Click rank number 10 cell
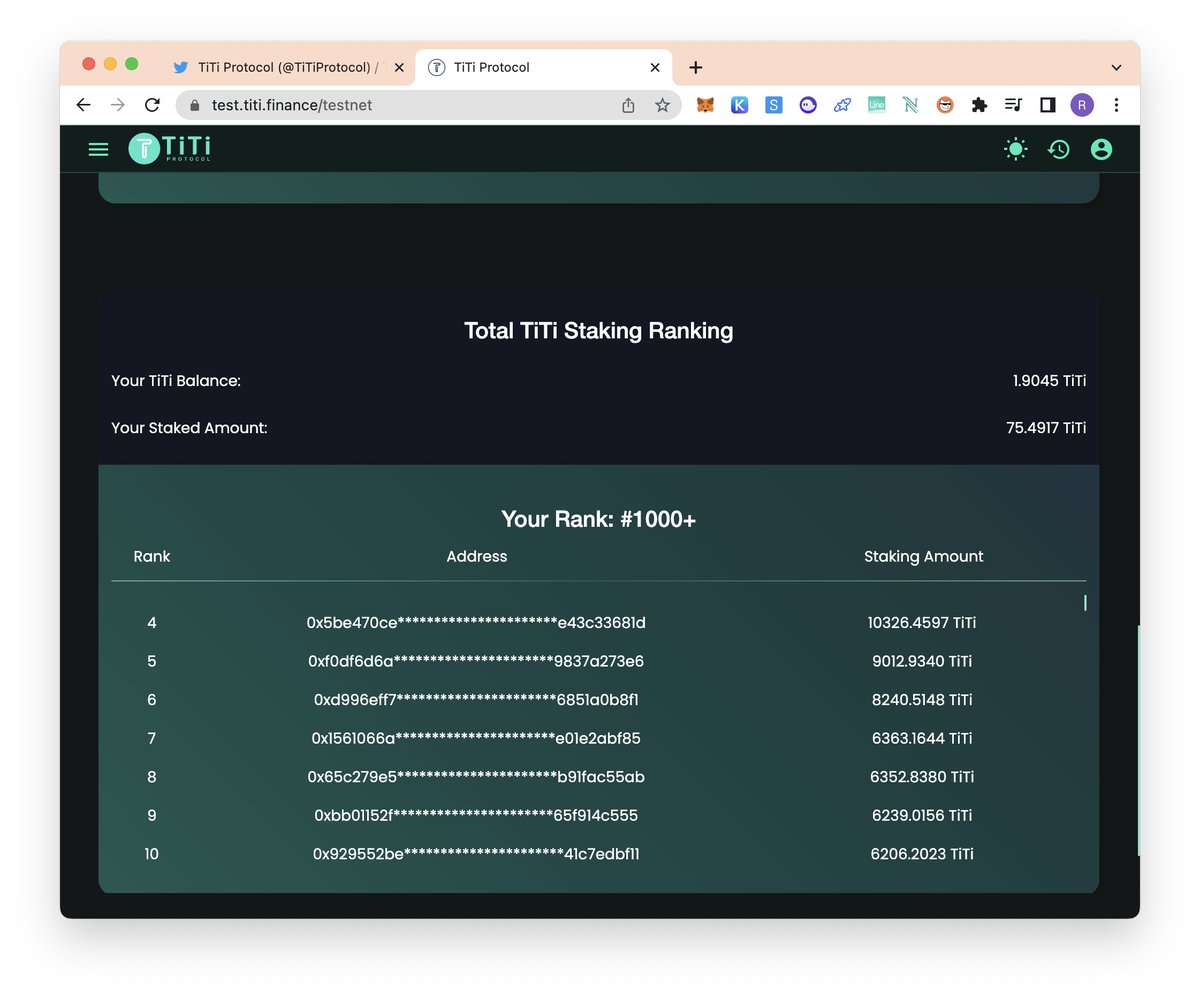The width and height of the screenshot is (1200, 998). pos(152,854)
